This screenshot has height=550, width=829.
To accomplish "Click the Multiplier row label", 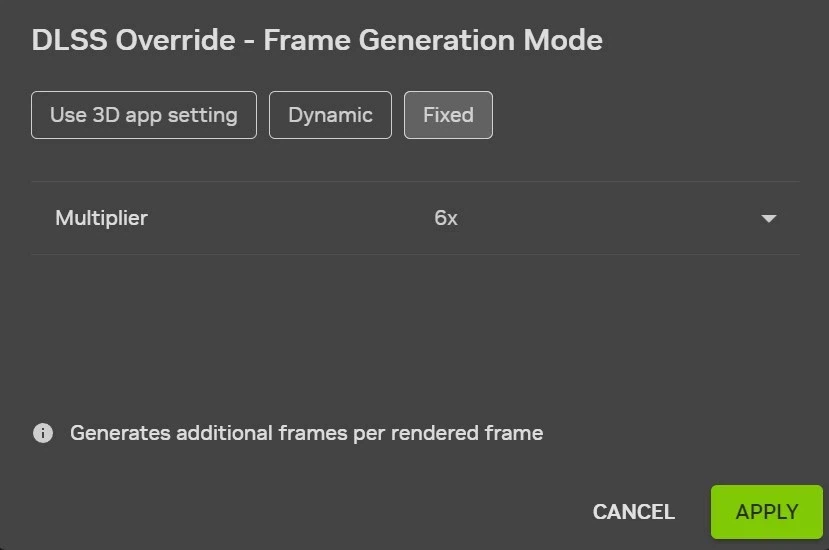I will (x=101, y=218).
